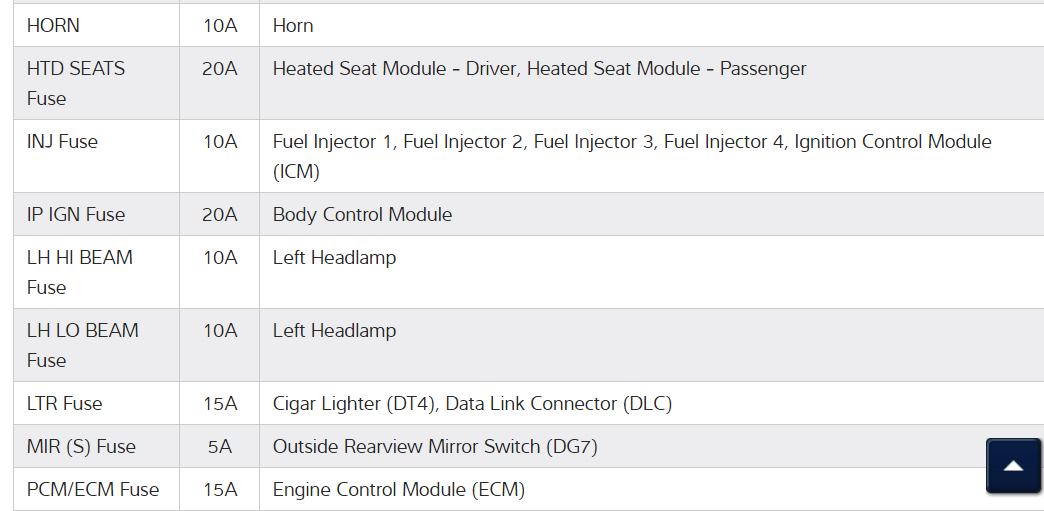Screen dimensions: 1044x511
Task: Click the HORN fuse name cell
Action: coord(53,25)
